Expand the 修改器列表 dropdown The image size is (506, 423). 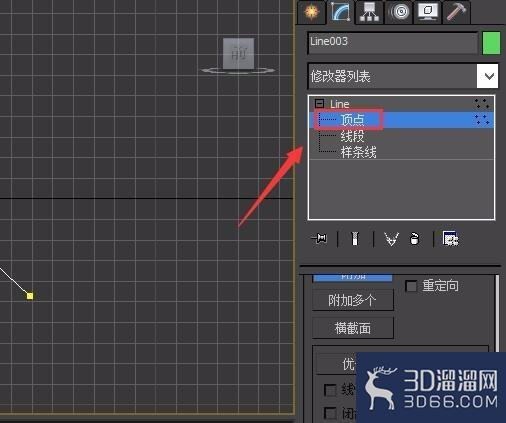(489, 76)
